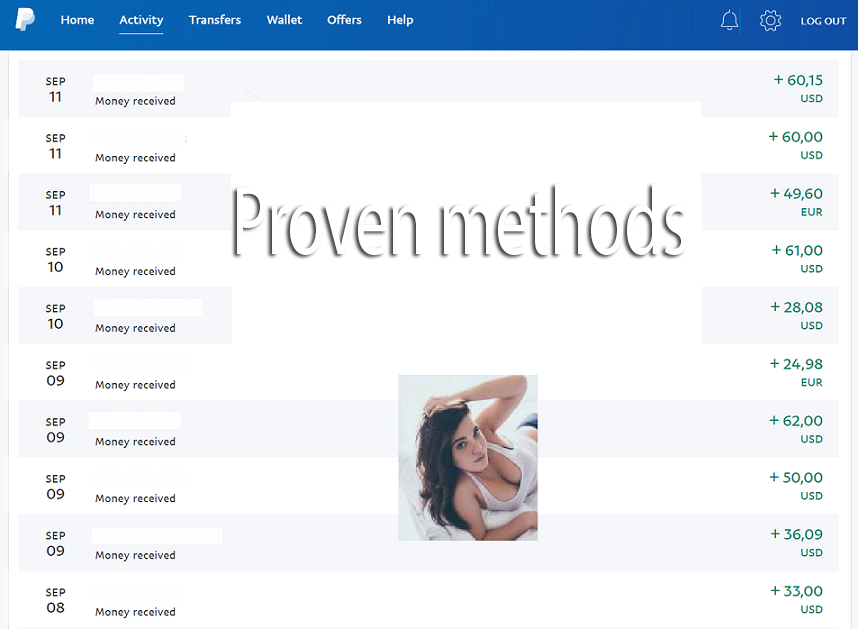Open the Help menu item
The height and width of the screenshot is (629, 858).
[400, 20]
